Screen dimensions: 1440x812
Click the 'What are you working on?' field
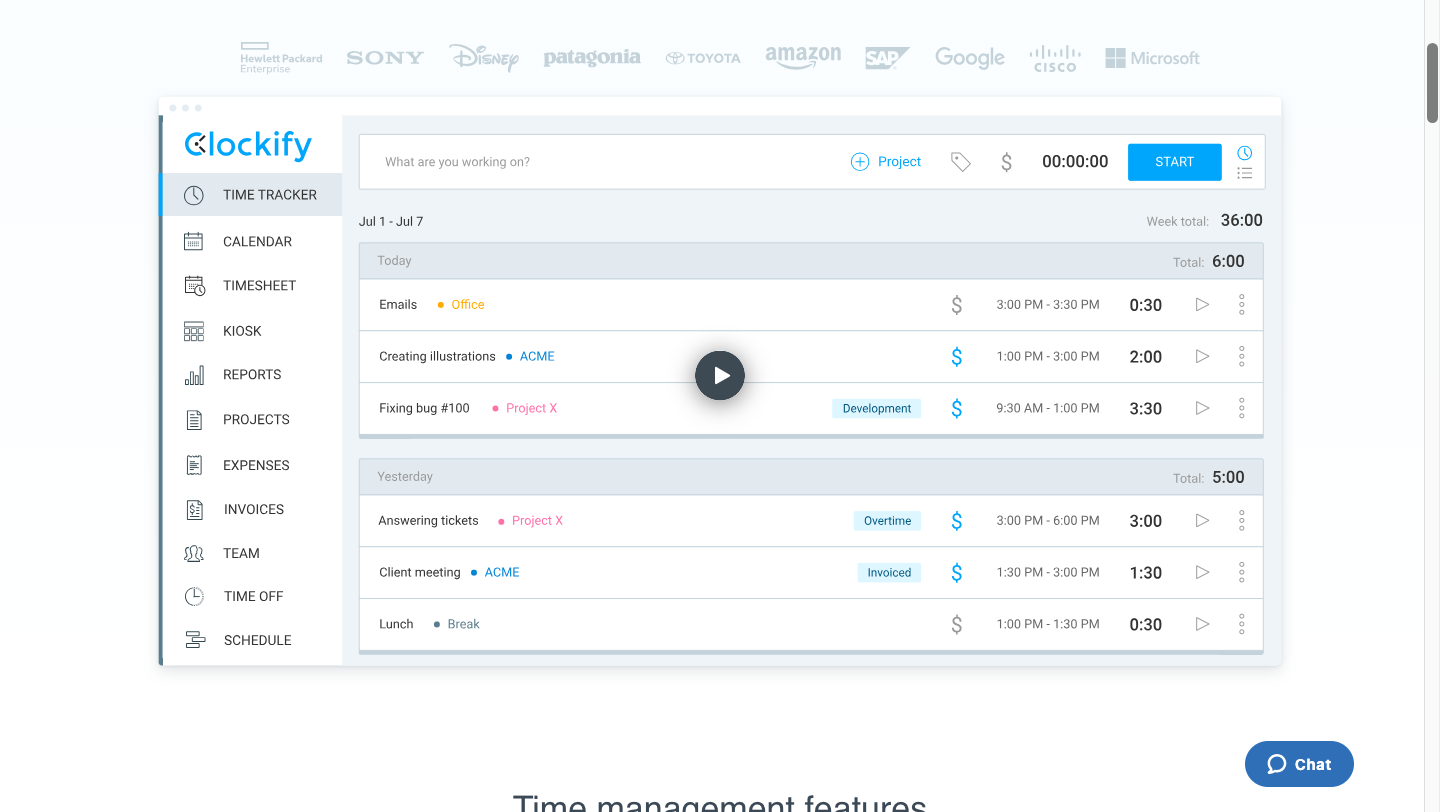point(600,162)
